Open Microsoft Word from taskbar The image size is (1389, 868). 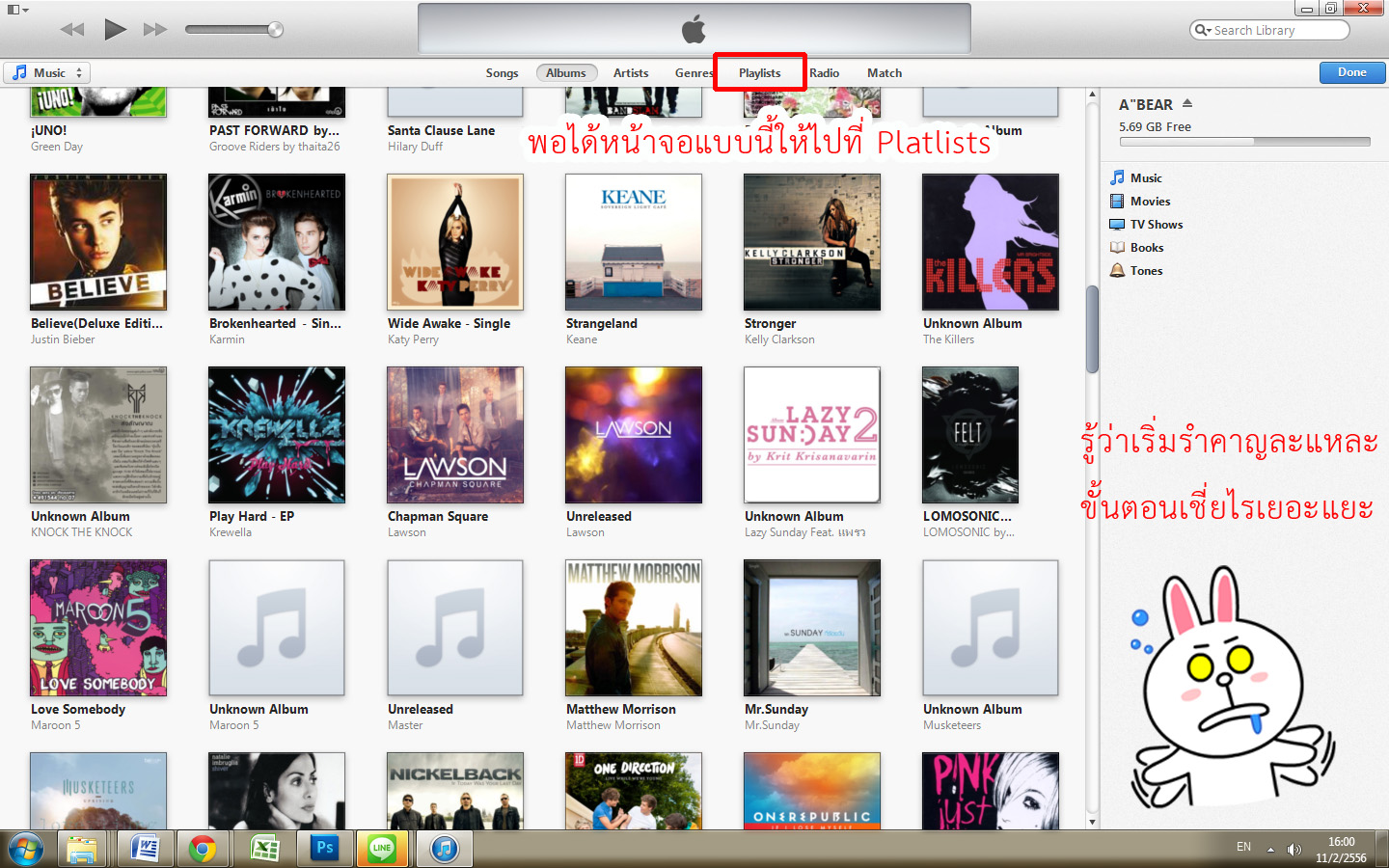pyautogui.click(x=144, y=849)
